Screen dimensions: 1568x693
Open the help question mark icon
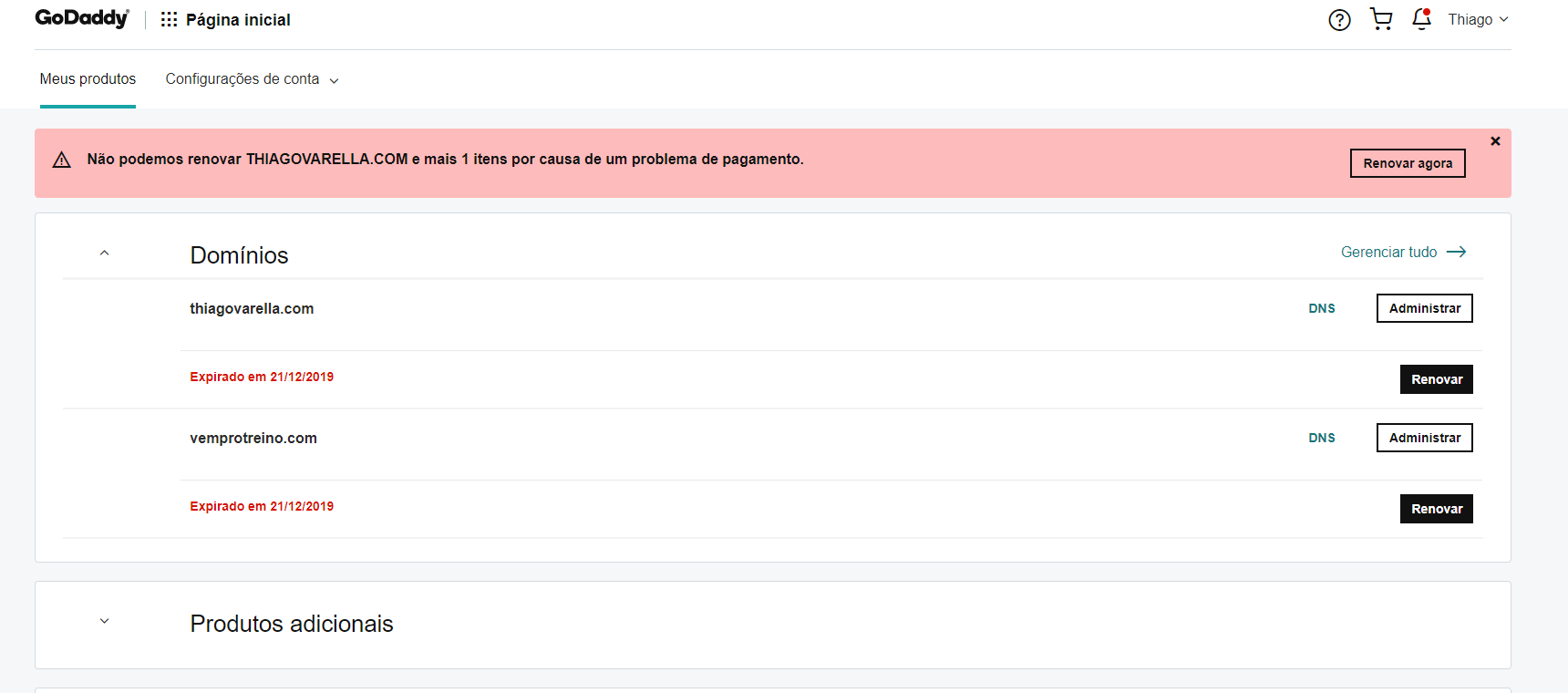tap(1339, 19)
